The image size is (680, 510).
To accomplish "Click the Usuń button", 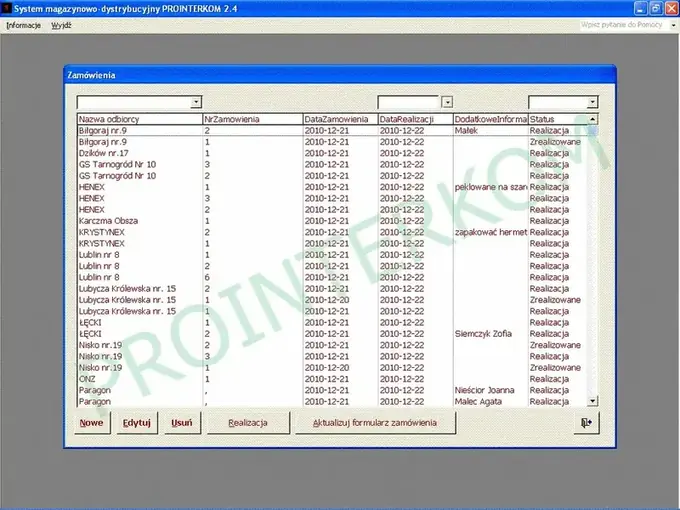I will [182, 423].
